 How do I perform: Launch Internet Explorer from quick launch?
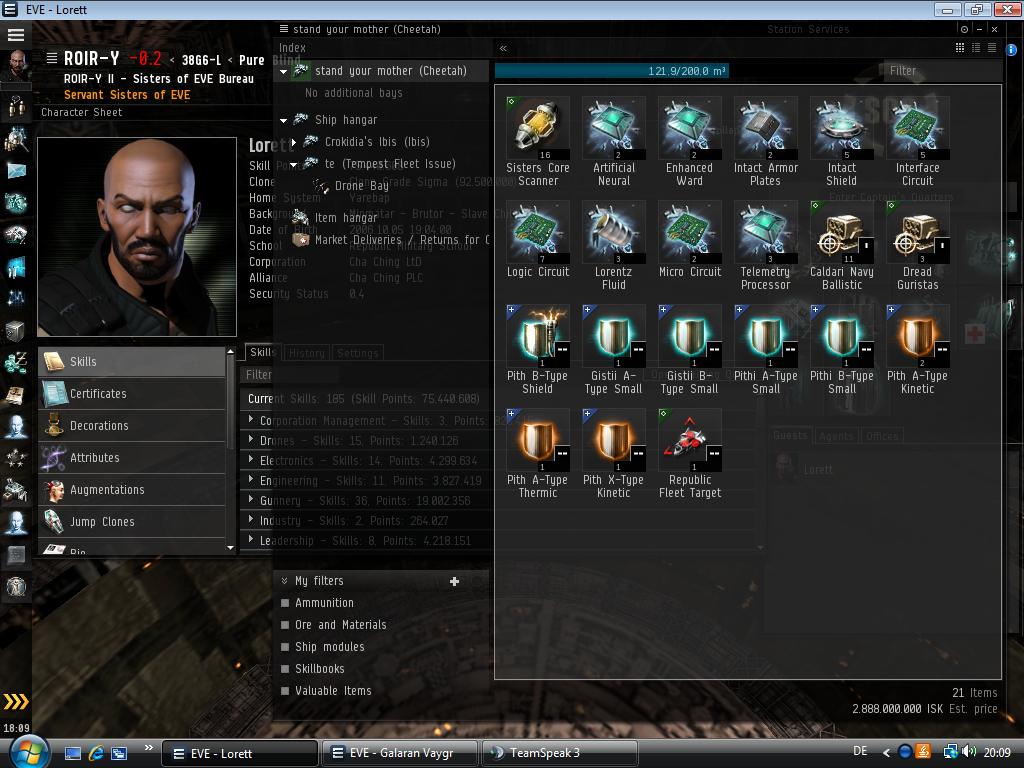point(96,753)
